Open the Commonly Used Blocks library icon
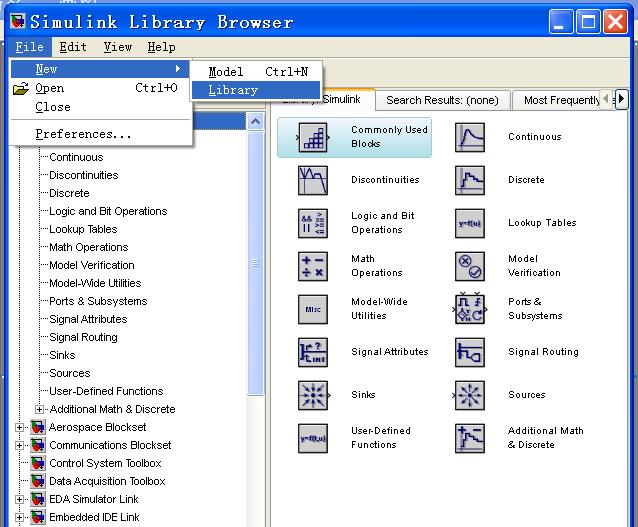638x527 pixels. 312,138
